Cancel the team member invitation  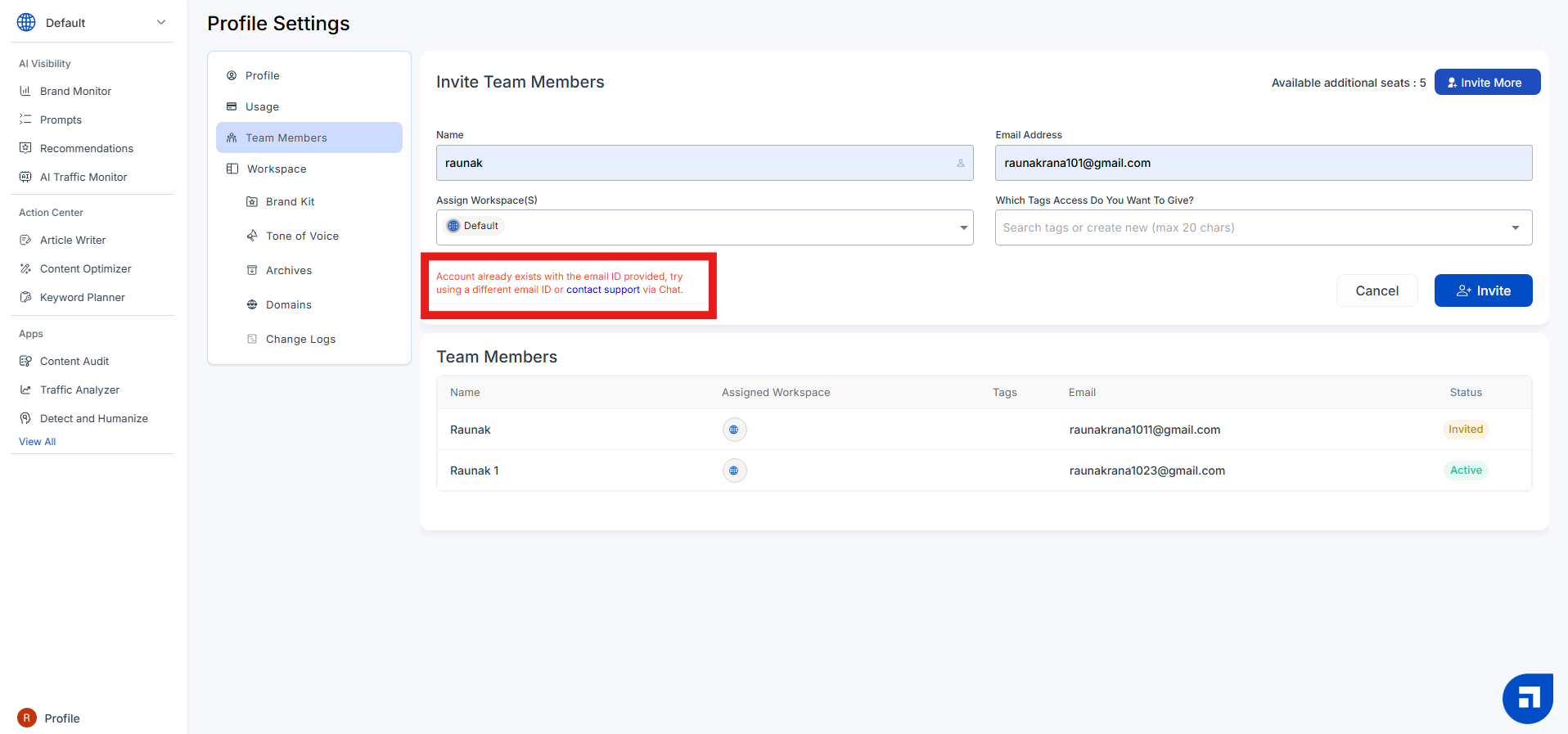tap(1377, 290)
